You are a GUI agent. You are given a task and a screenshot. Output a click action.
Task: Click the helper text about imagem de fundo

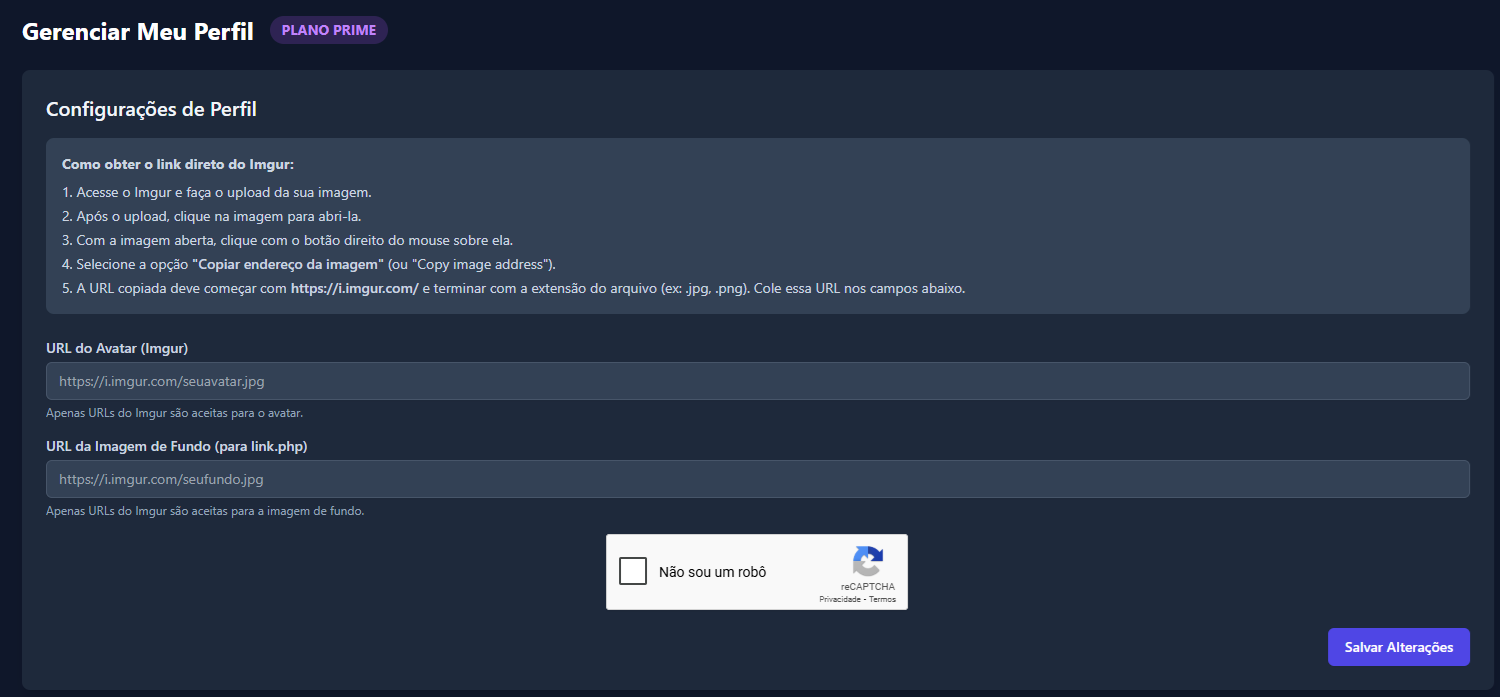pyautogui.click(x=205, y=511)
